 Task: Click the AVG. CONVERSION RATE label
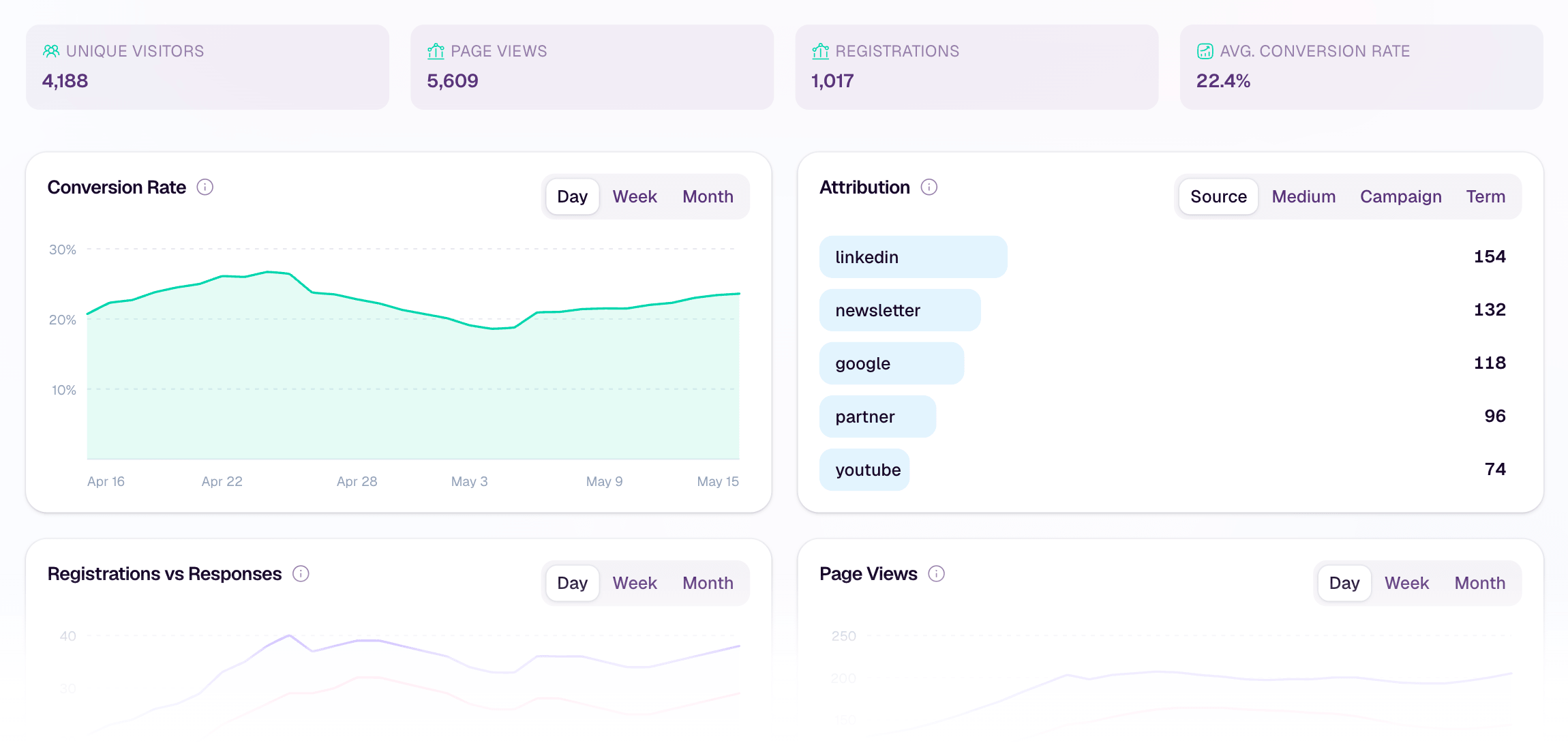pos(1315,51)
